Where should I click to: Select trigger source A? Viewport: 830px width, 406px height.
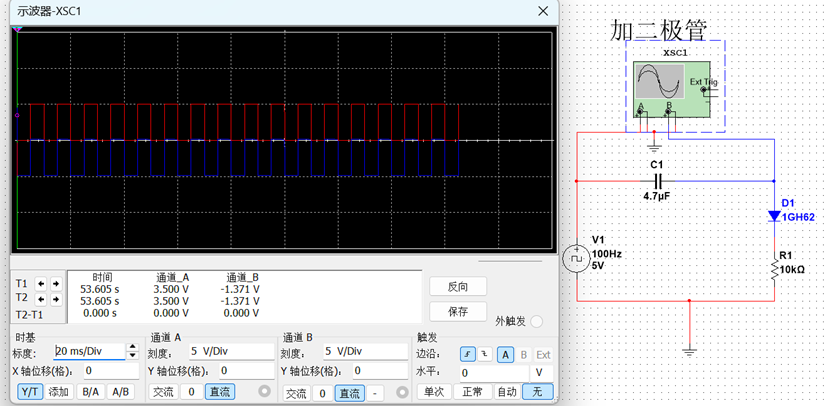506,355
